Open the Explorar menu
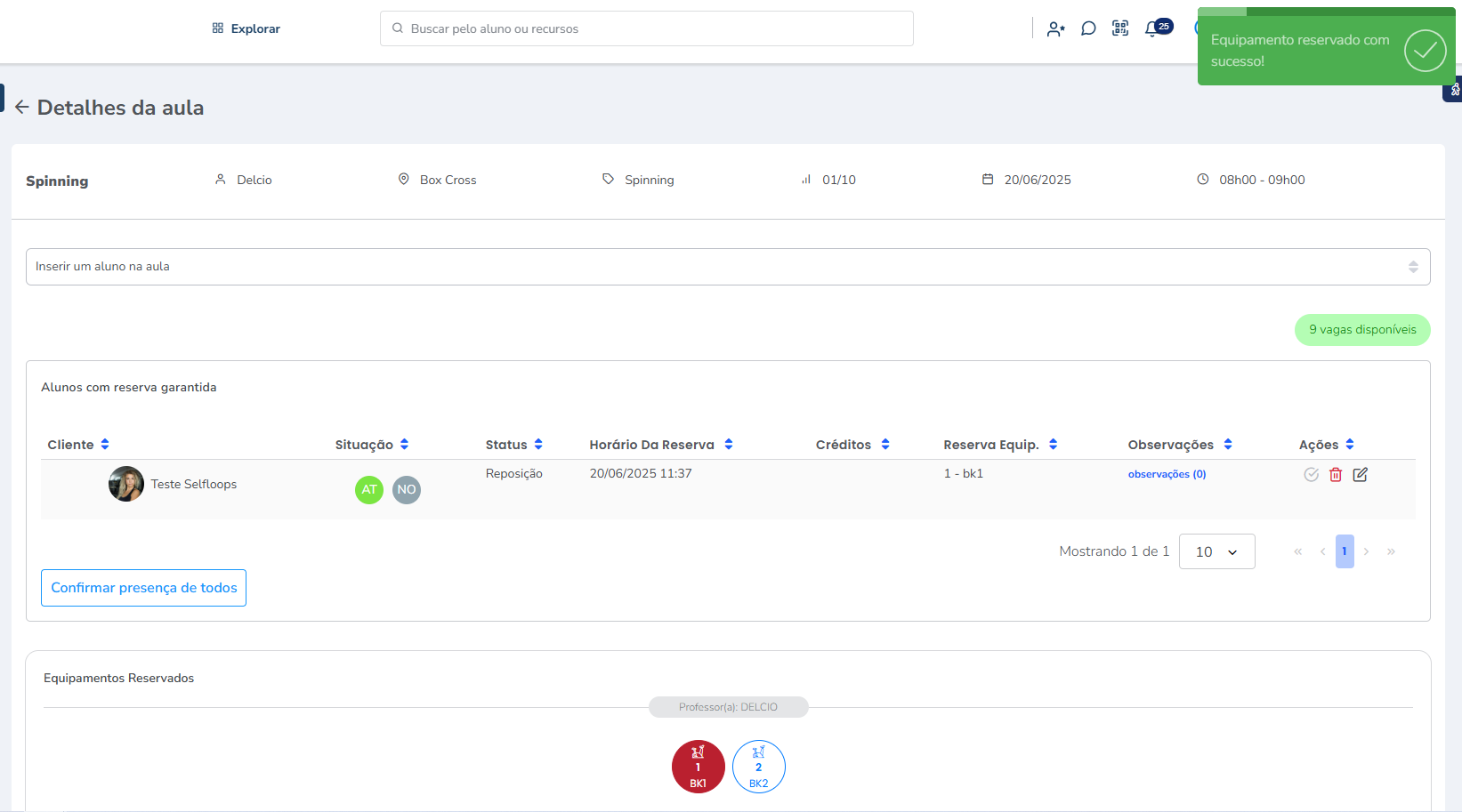1462x812 pixels. 246,28
